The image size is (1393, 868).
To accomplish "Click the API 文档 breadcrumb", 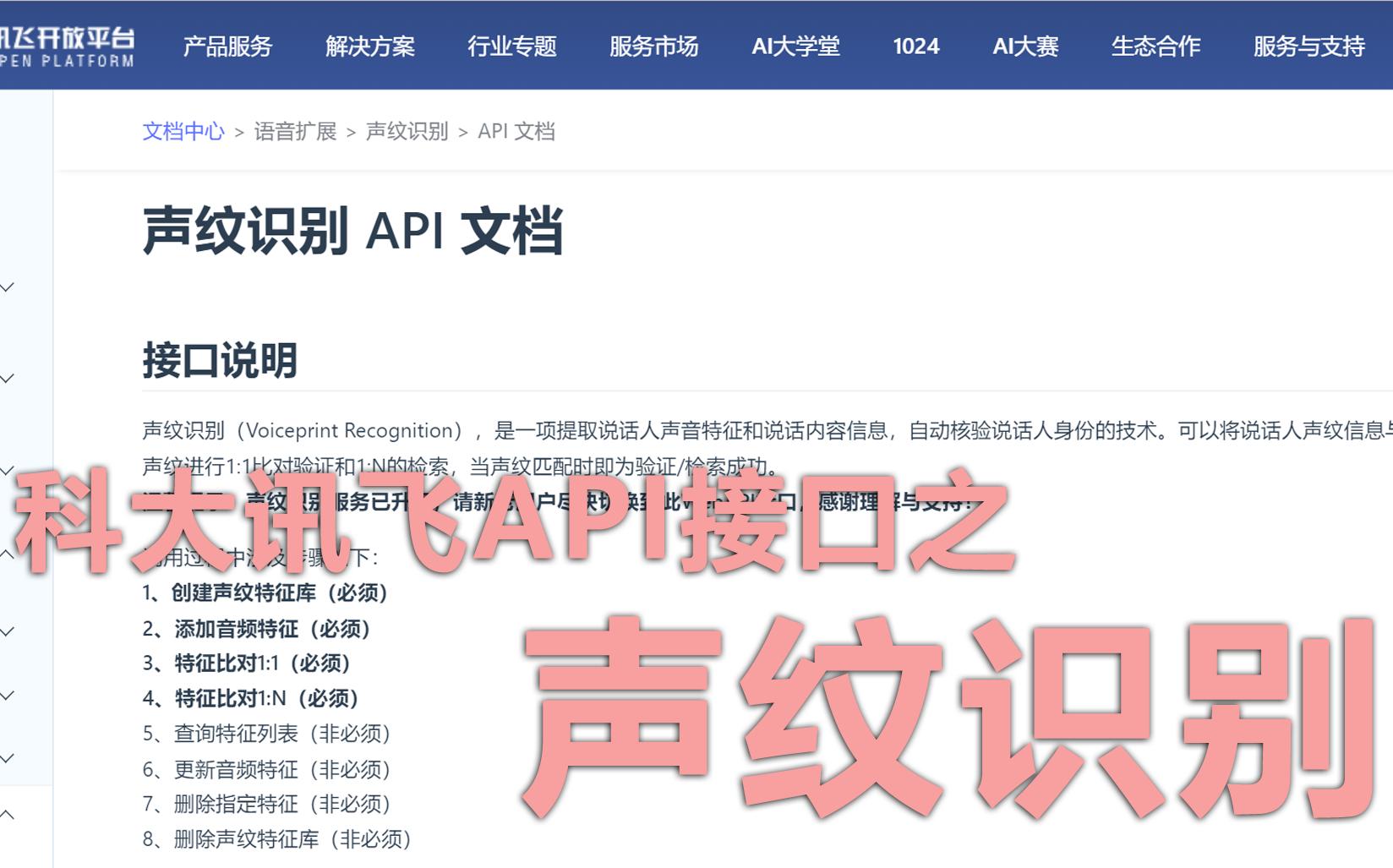I will [516, 131].
